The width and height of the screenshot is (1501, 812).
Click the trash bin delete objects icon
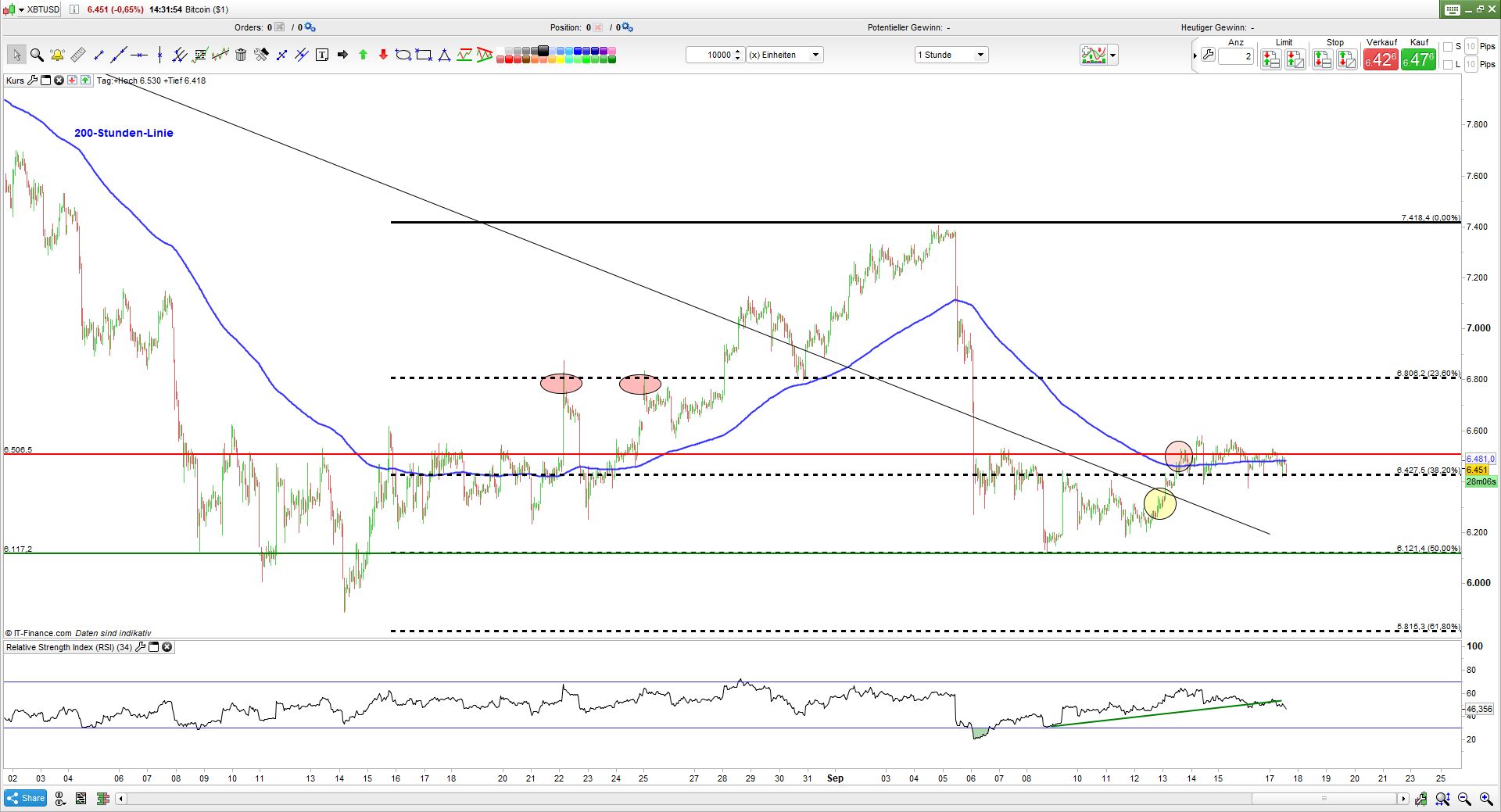pyautogui.click(x=241, y=55)
